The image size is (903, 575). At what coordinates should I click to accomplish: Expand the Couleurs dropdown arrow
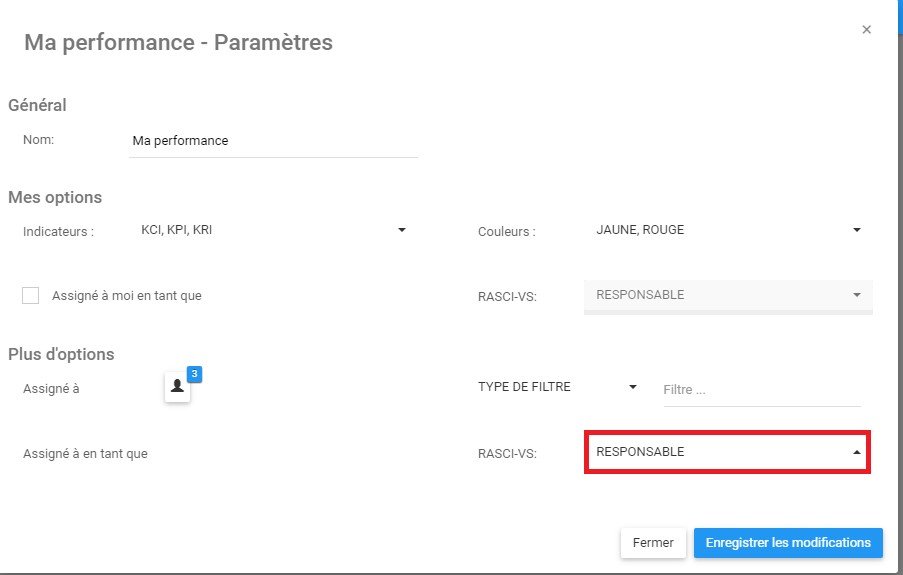pyautogui.click(x=856, y=230)
